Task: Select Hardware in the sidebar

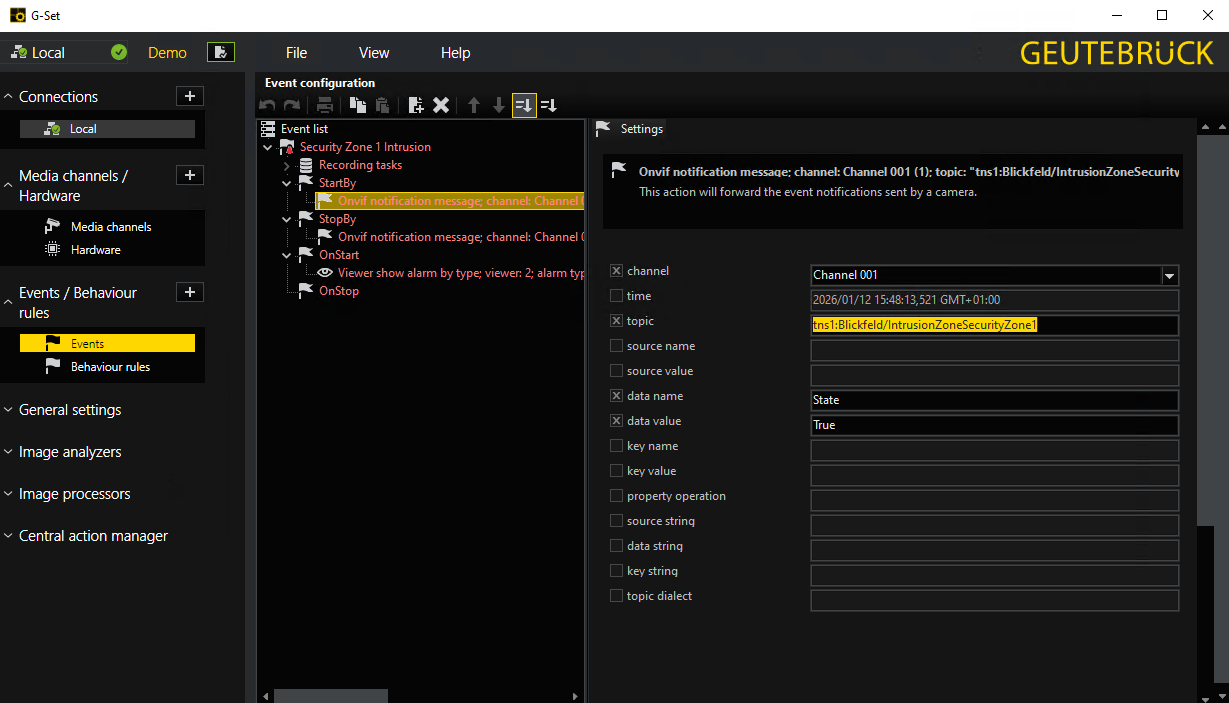Action: click(96, 250)
